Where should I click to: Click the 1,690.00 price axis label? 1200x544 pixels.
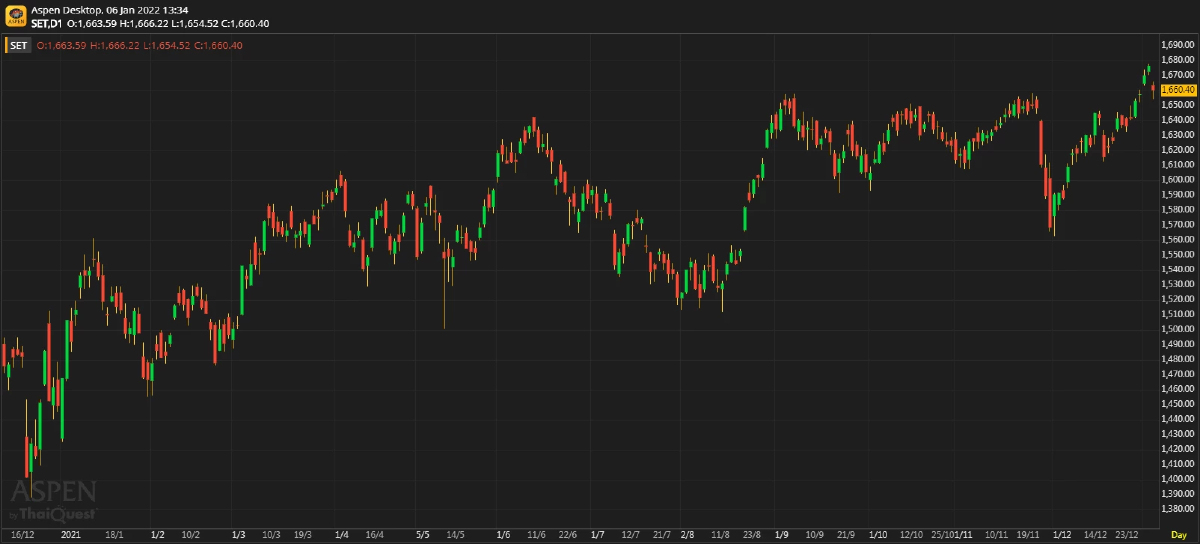(1179, 45)
